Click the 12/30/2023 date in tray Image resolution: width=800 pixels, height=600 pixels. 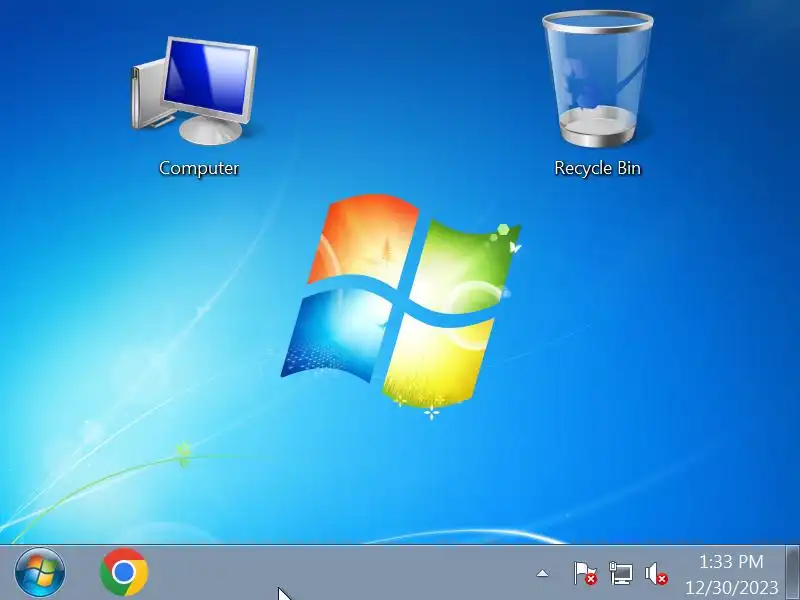[x=731, y=587]
